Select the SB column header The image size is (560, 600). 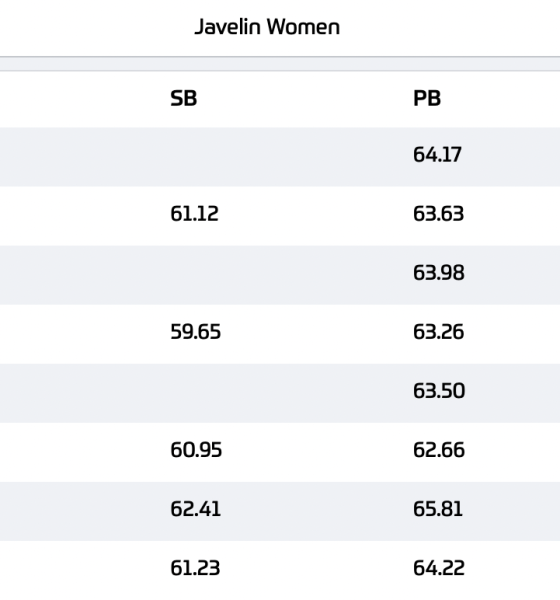[x=184, y=99]
